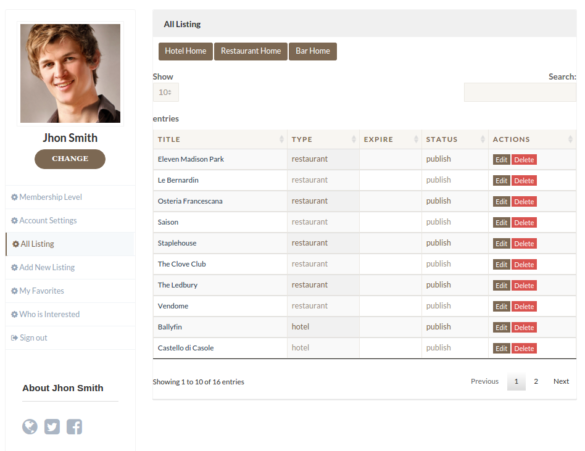Screen dimensions: 585x451
Task: Click the Hotel Home button
Action: coord(185,51)
